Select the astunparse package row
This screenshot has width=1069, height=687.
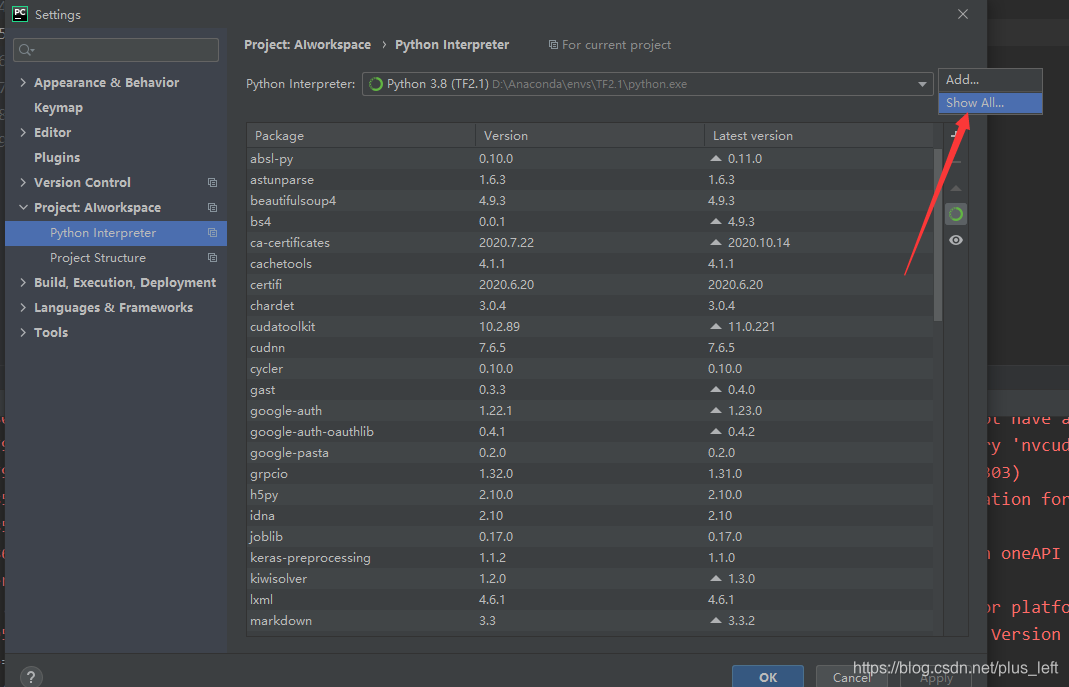coord(590,179)
